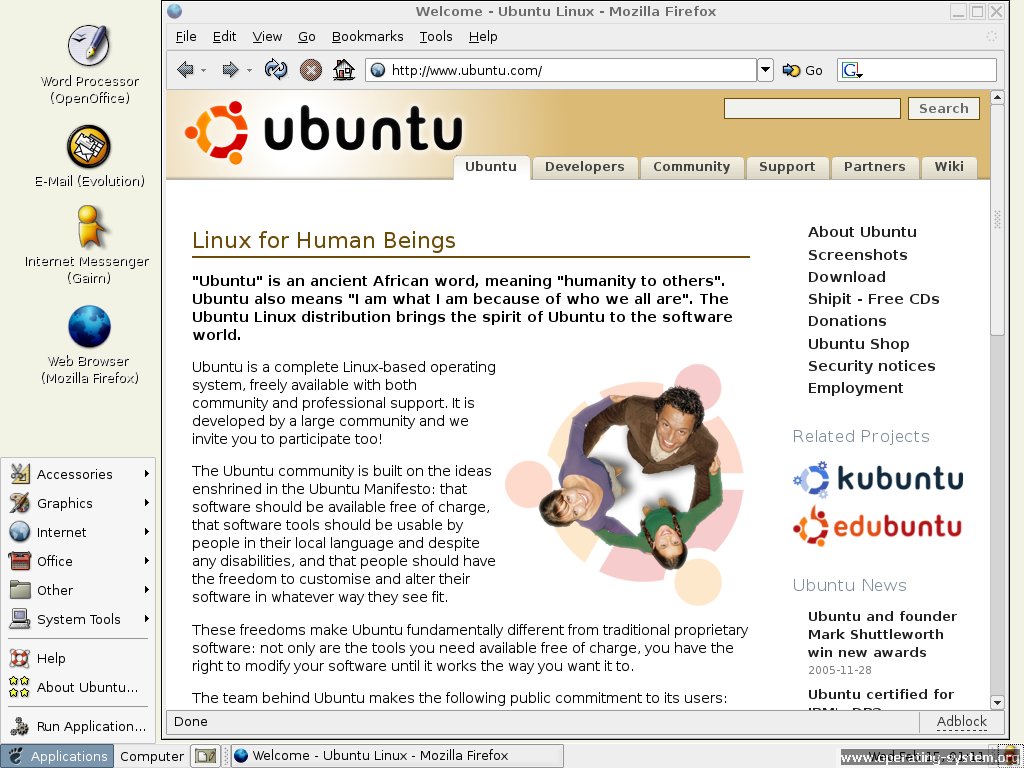Viewport: 1024px width, 768px height.
Task: Select the Ubuntu site tab
Action: click(x=491, y=167)
